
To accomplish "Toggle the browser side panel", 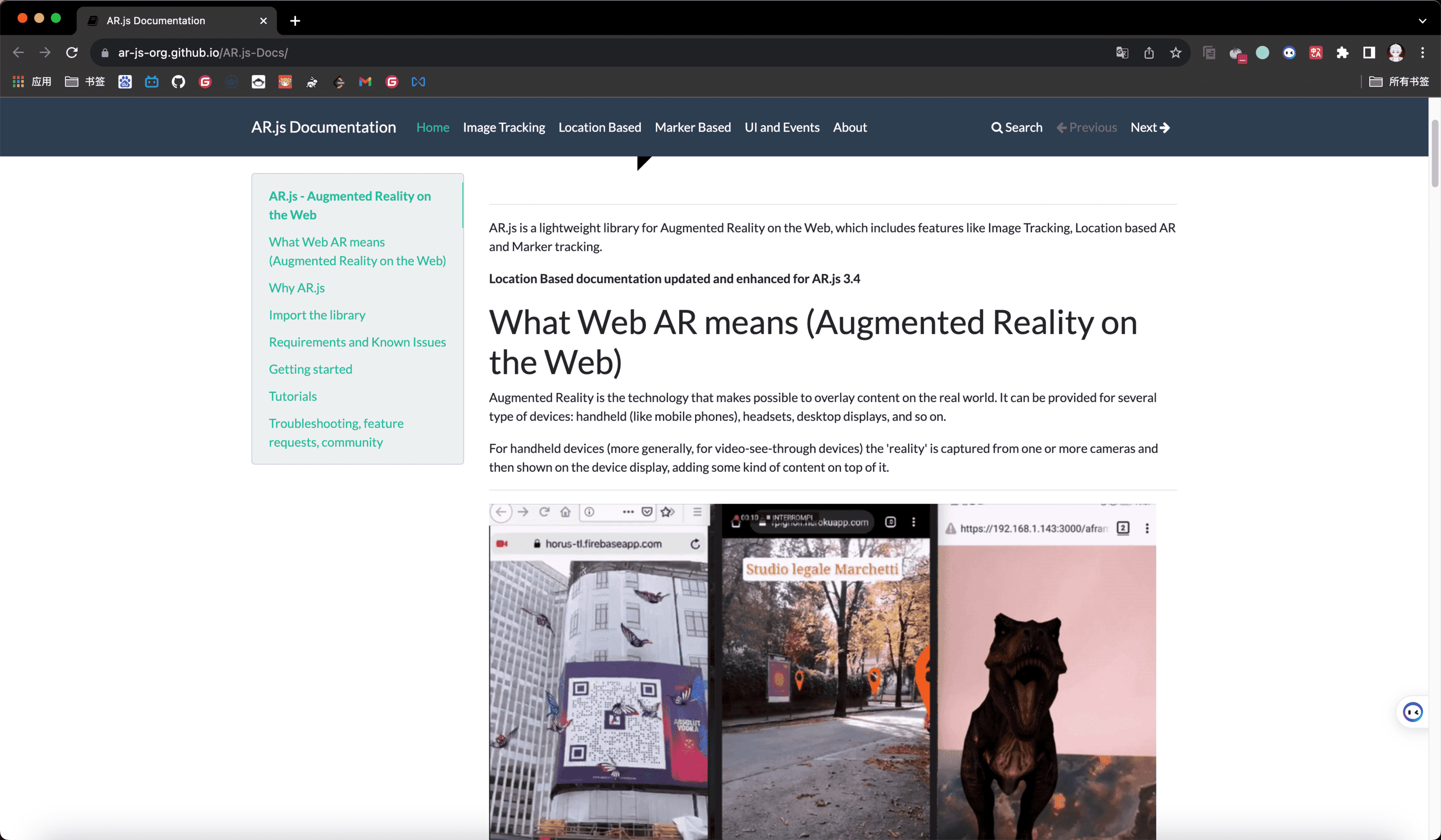I will [1369, 53].
